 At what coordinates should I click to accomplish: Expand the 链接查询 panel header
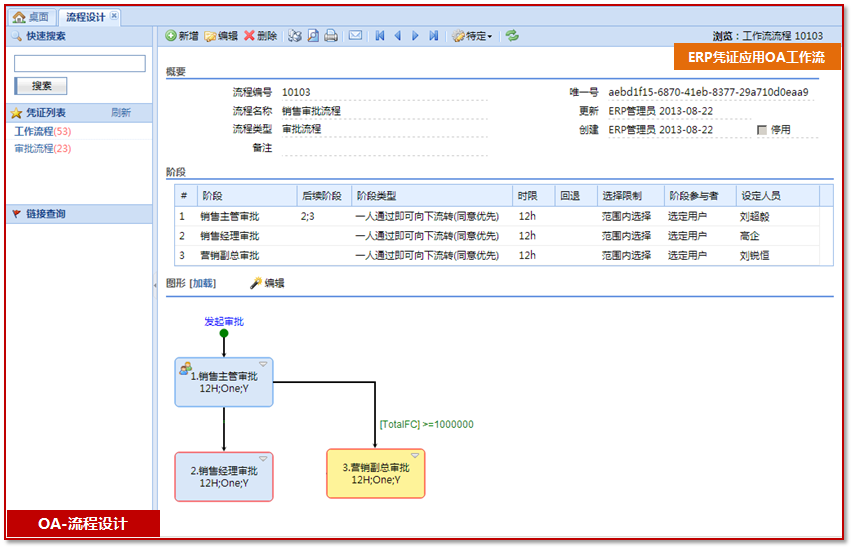pos(79,213)
